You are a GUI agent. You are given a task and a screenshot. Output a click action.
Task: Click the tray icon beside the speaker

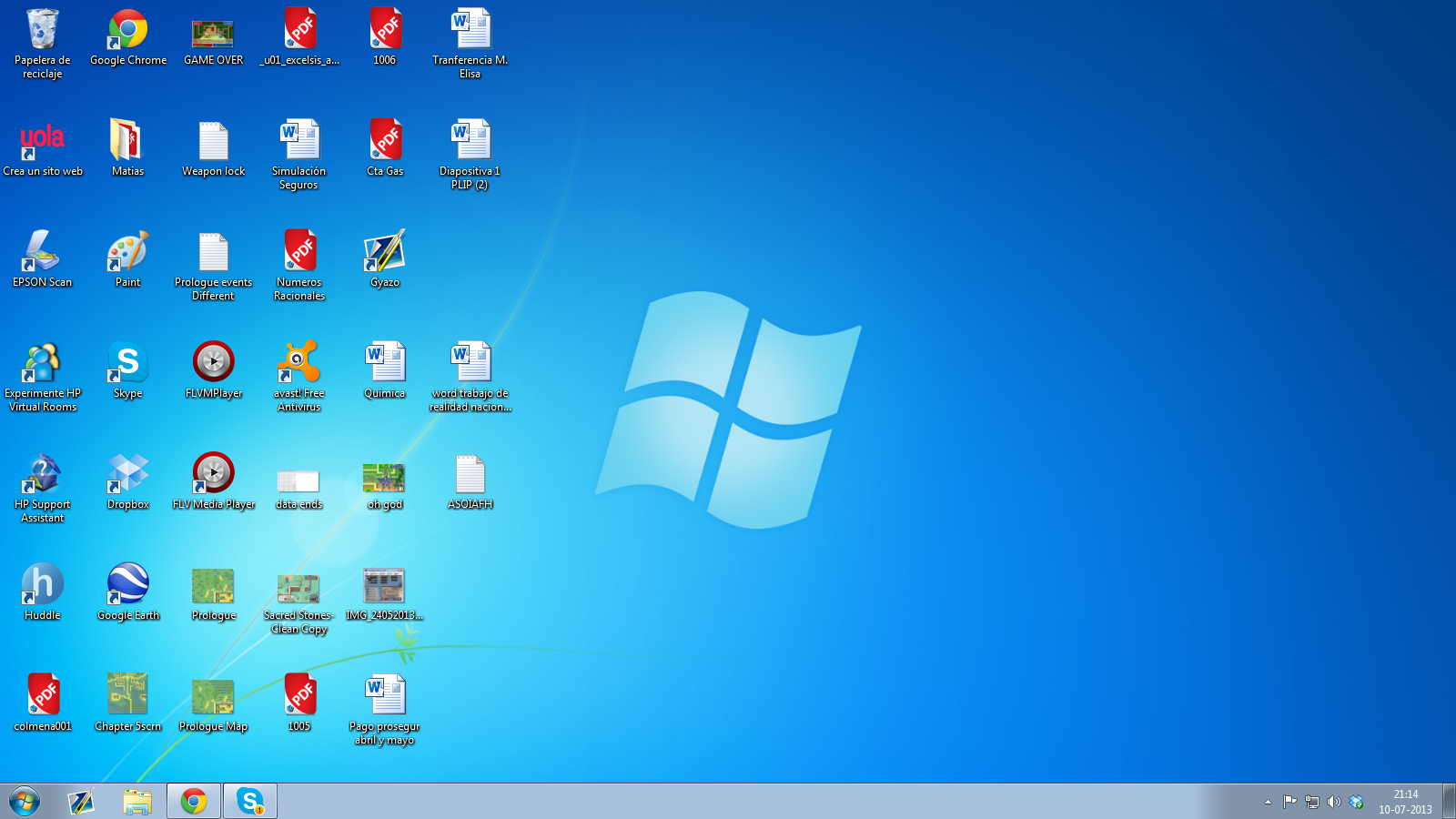coord(1356,802)
